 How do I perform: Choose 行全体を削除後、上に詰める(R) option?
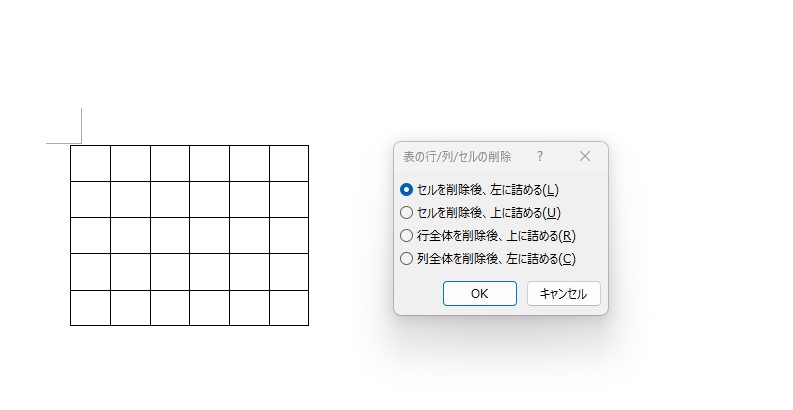coord(407,236)
